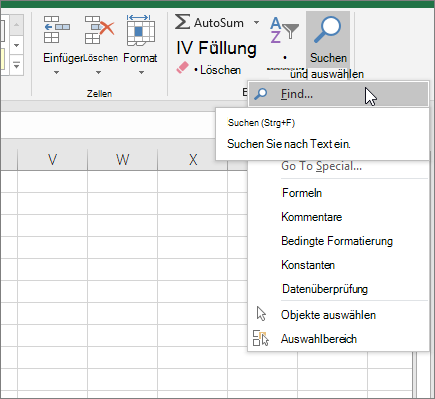
Task: Select Go To Special... menu item
Action: coord(338,166)
